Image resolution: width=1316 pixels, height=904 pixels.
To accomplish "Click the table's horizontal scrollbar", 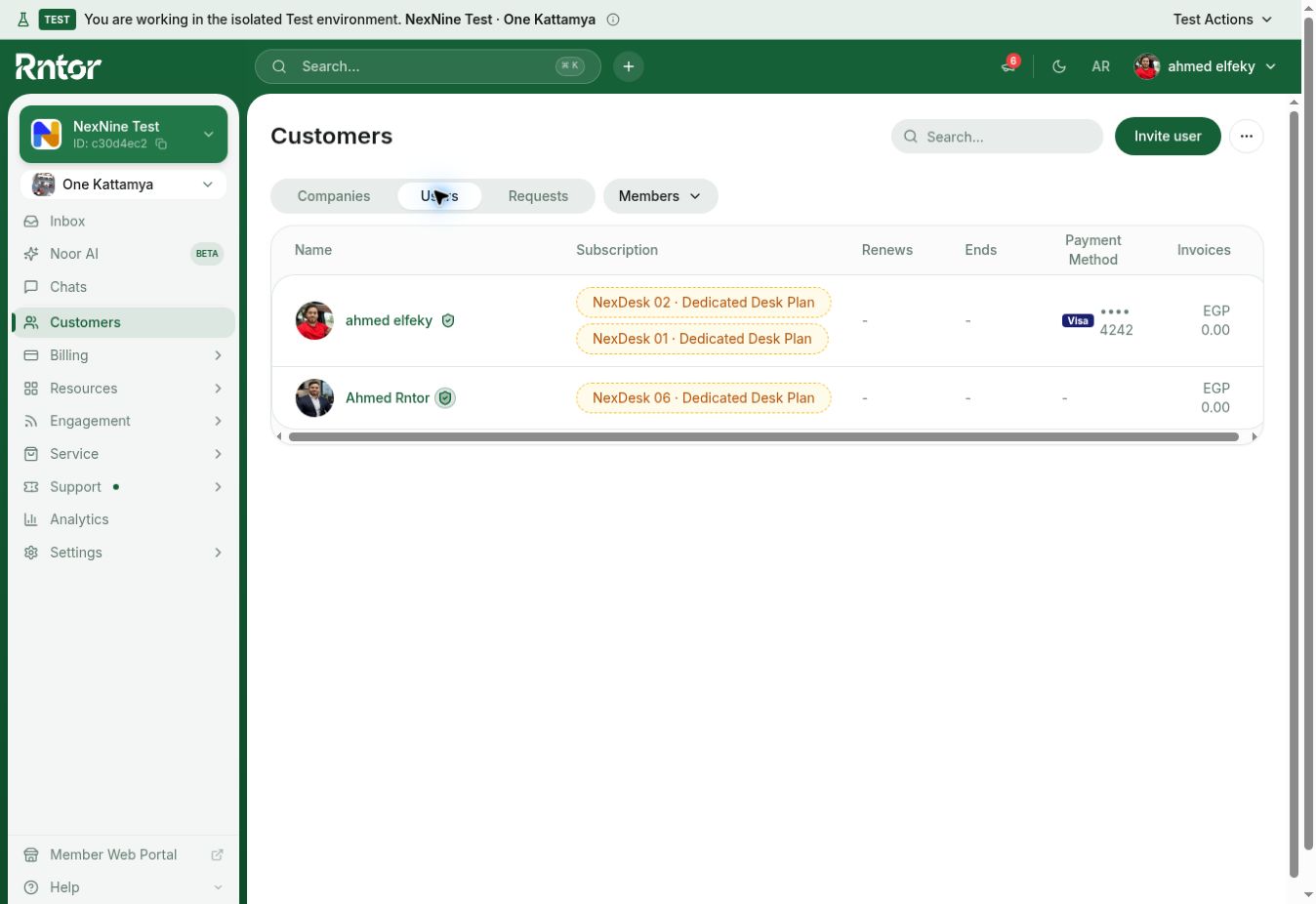I will click(x=763, y=437).
